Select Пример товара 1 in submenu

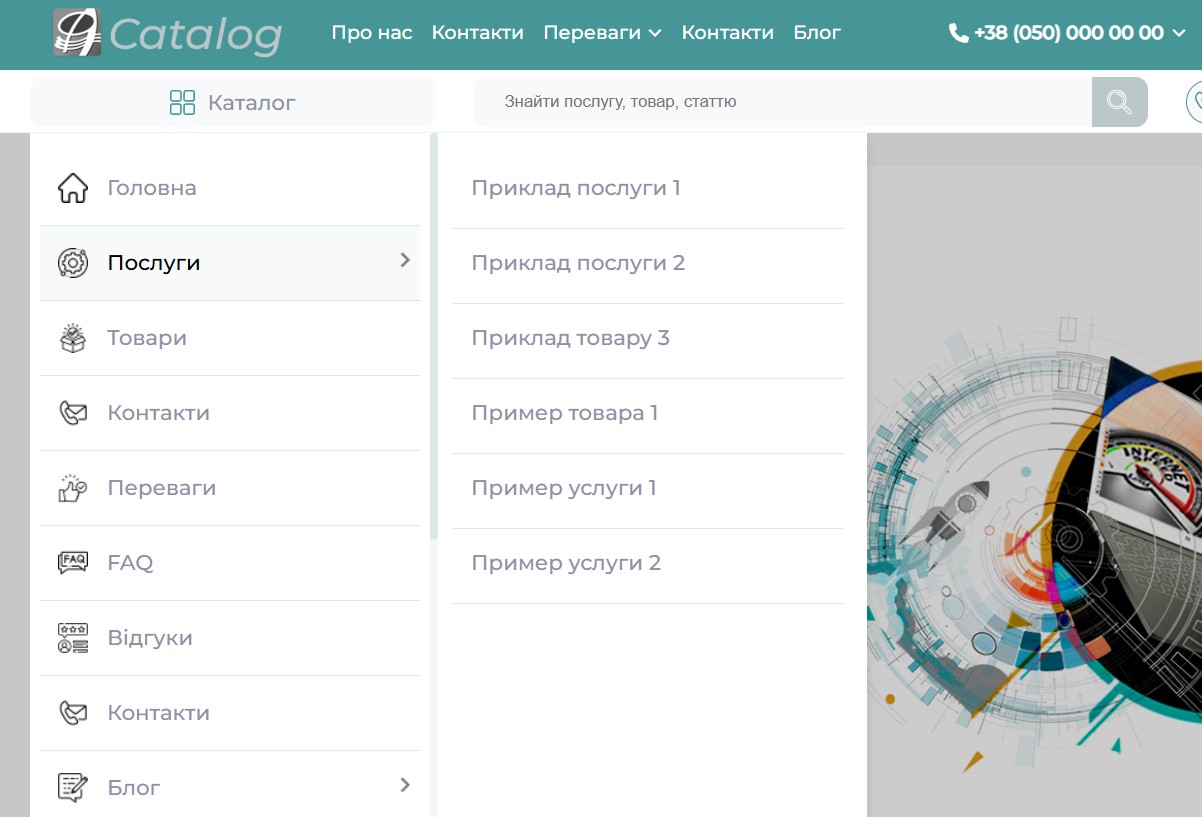tap(565, 413)
